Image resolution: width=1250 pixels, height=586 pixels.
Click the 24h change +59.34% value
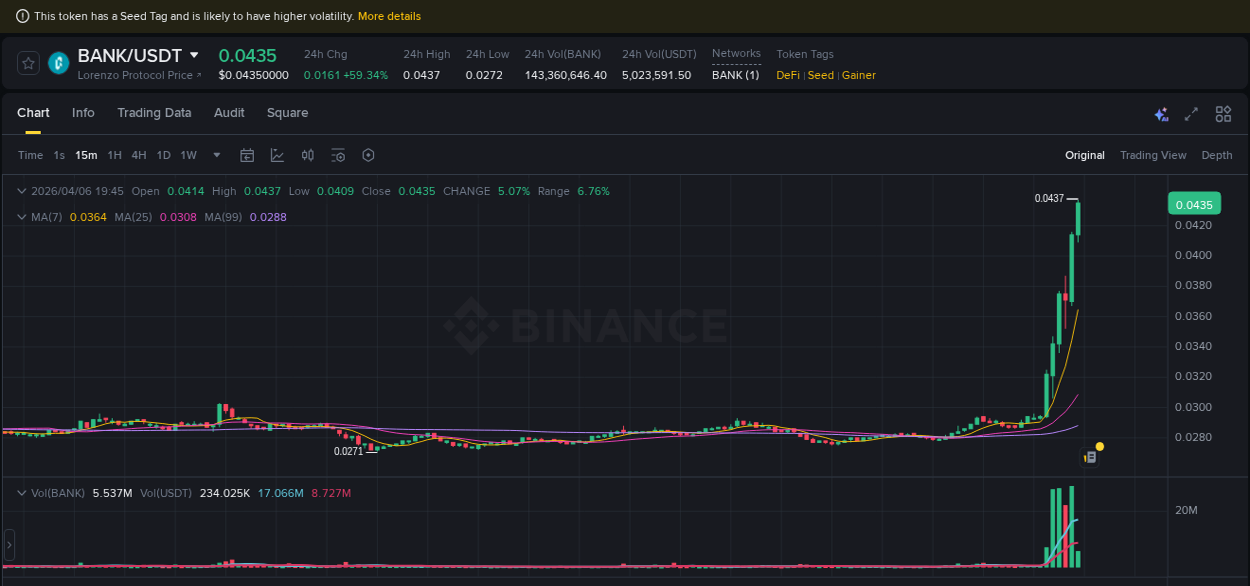coord(366,75)
